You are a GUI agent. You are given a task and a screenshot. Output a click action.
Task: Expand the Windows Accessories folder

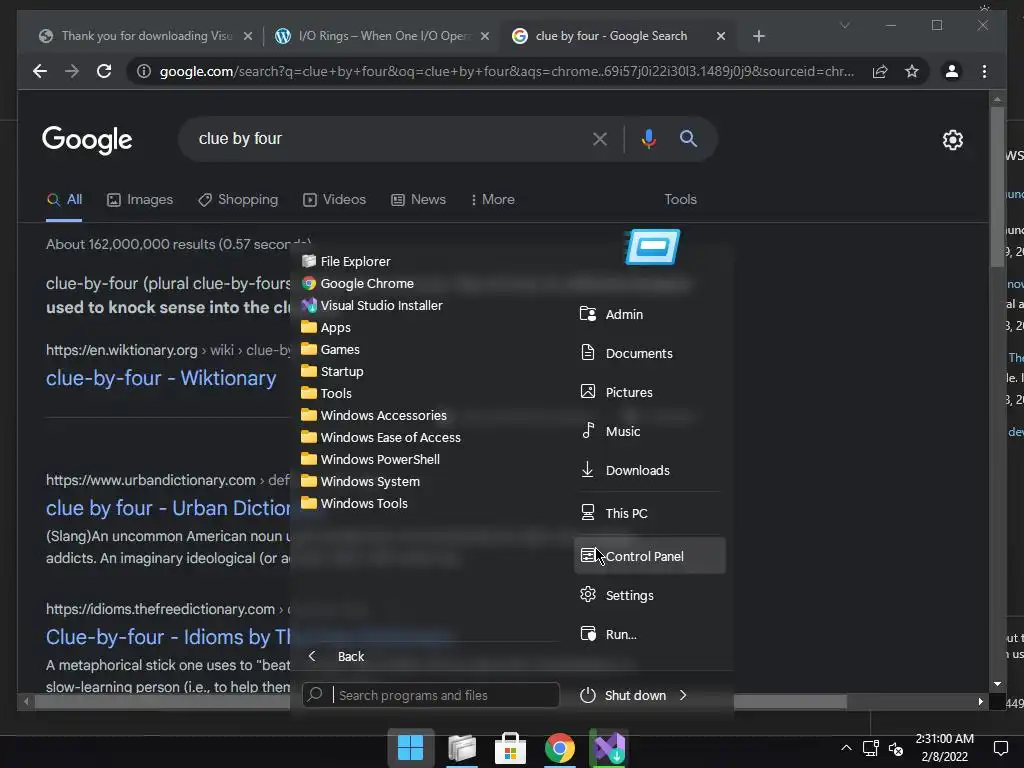pos(374,415)
